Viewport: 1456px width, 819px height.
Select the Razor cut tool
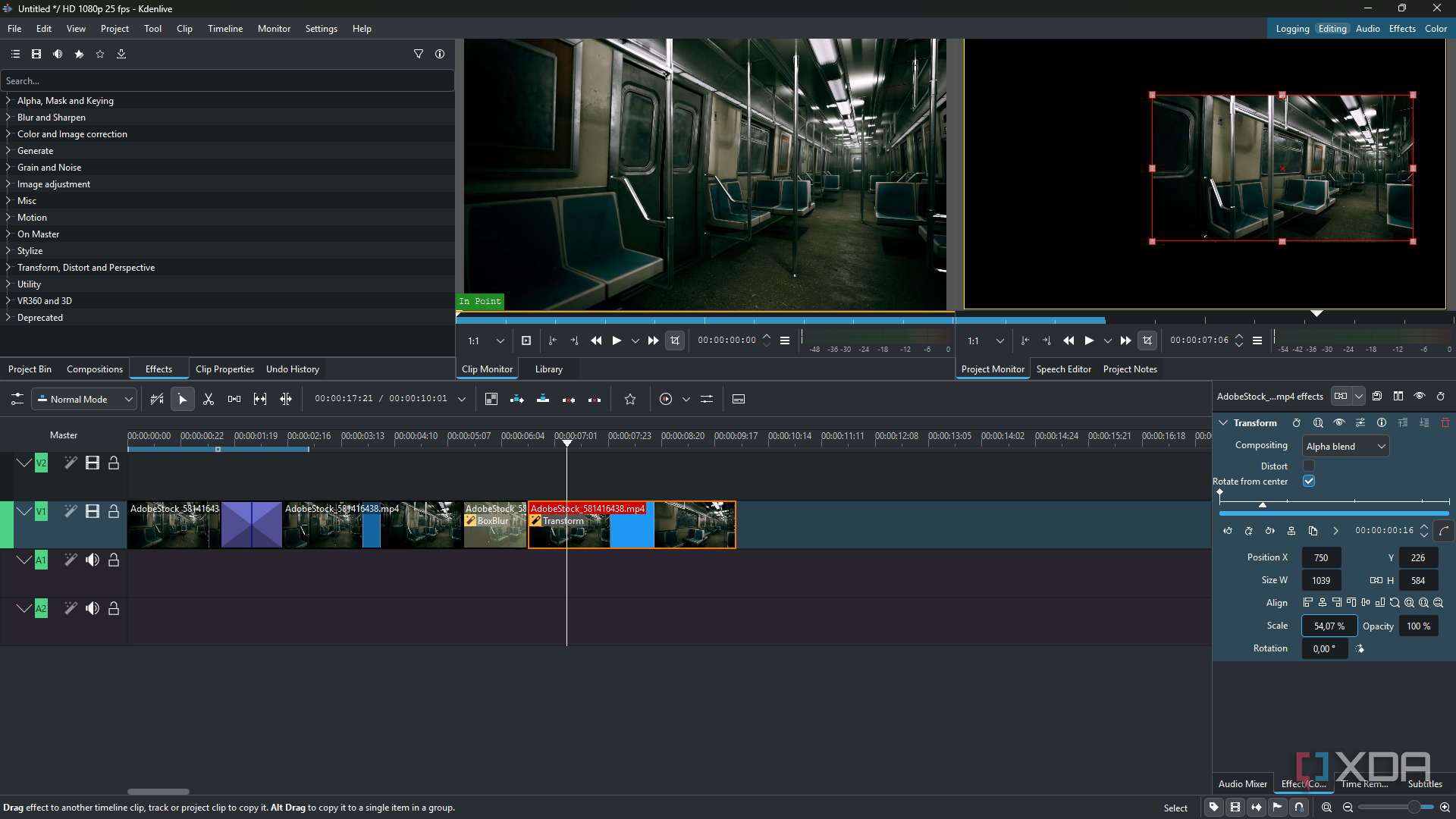pos(209,399)
